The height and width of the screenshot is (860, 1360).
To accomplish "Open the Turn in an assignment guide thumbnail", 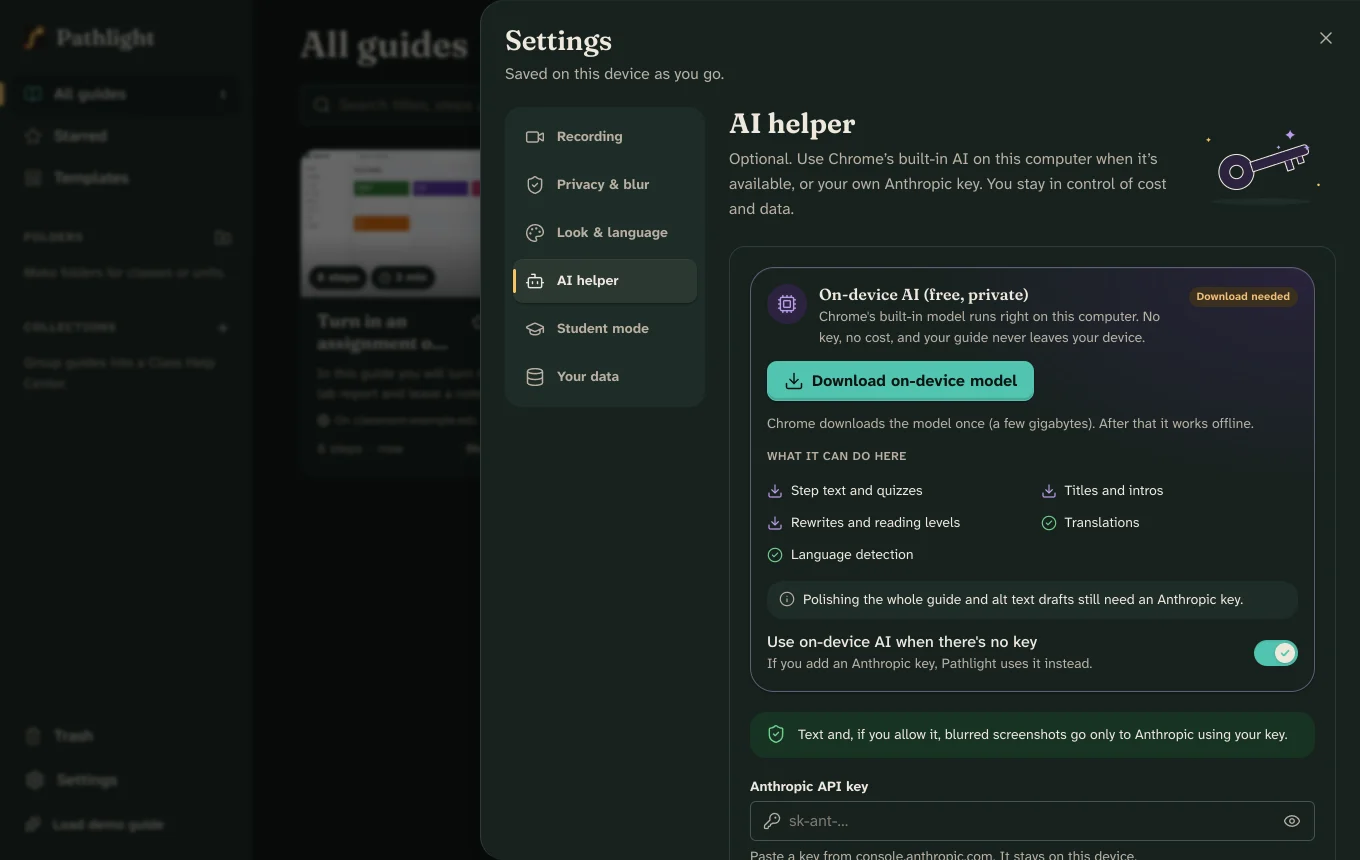I will pyautogui.click(x=391, y=224).
